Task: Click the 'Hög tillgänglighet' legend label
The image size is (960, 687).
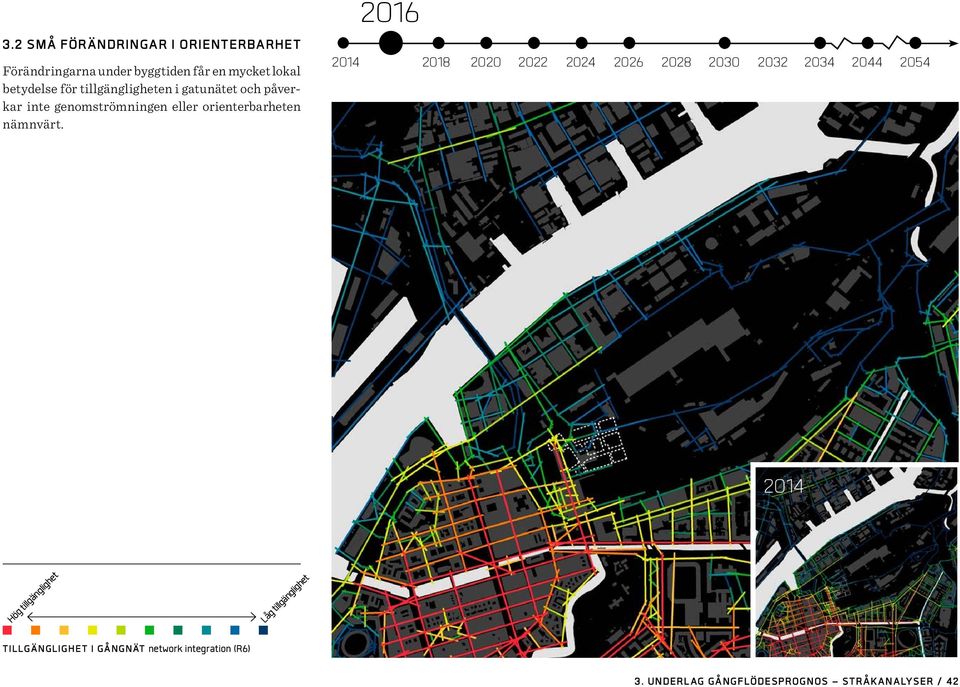Action: (33, 598)
